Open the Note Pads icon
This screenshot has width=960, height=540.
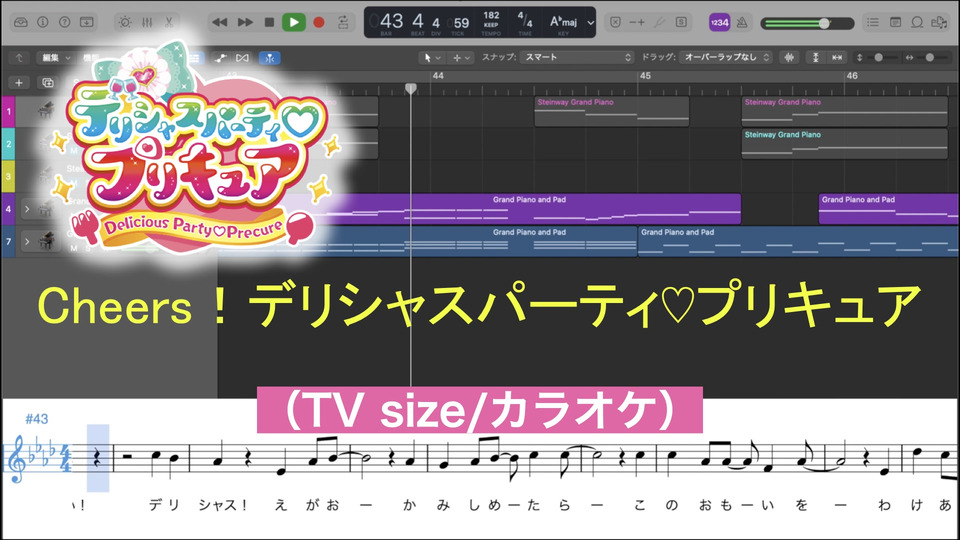[895, 22]
